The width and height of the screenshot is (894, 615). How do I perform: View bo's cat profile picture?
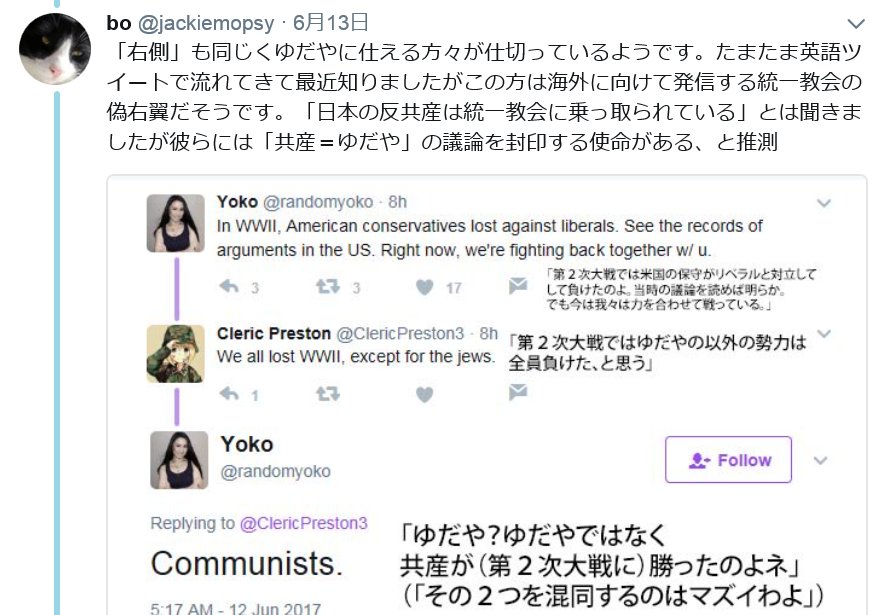[x=55, y=49]
